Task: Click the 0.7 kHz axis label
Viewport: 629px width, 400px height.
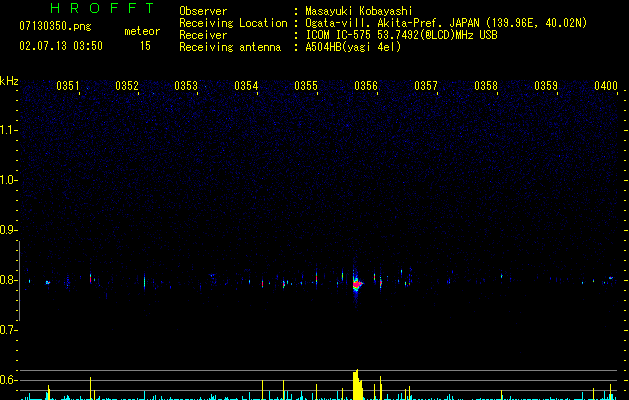Action: [x=8, y=330]
